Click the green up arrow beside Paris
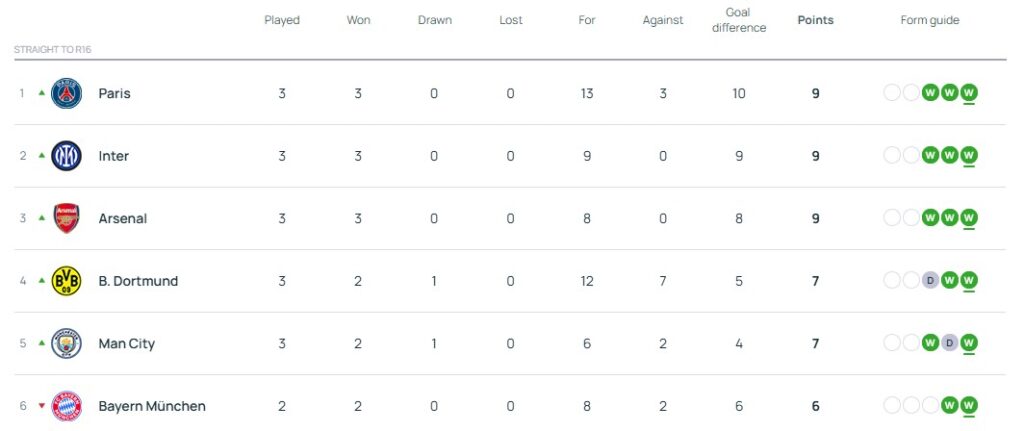Image resolution: width=1024 pixels, height=431 pixels. 41,94
